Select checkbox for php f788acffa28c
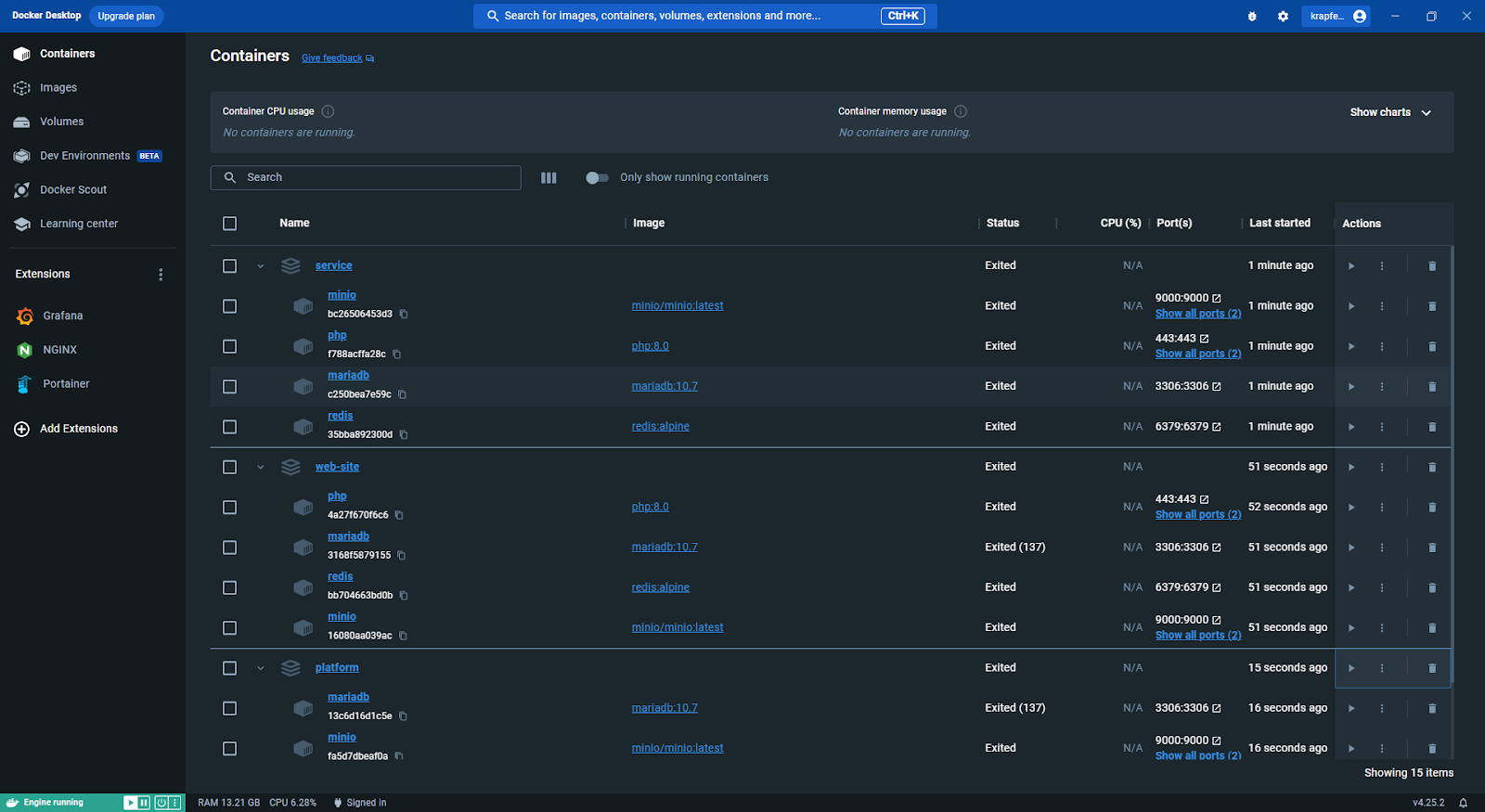Image resolution: width=1485 pixels, height=812 pixels. click(x=229, y=346)
